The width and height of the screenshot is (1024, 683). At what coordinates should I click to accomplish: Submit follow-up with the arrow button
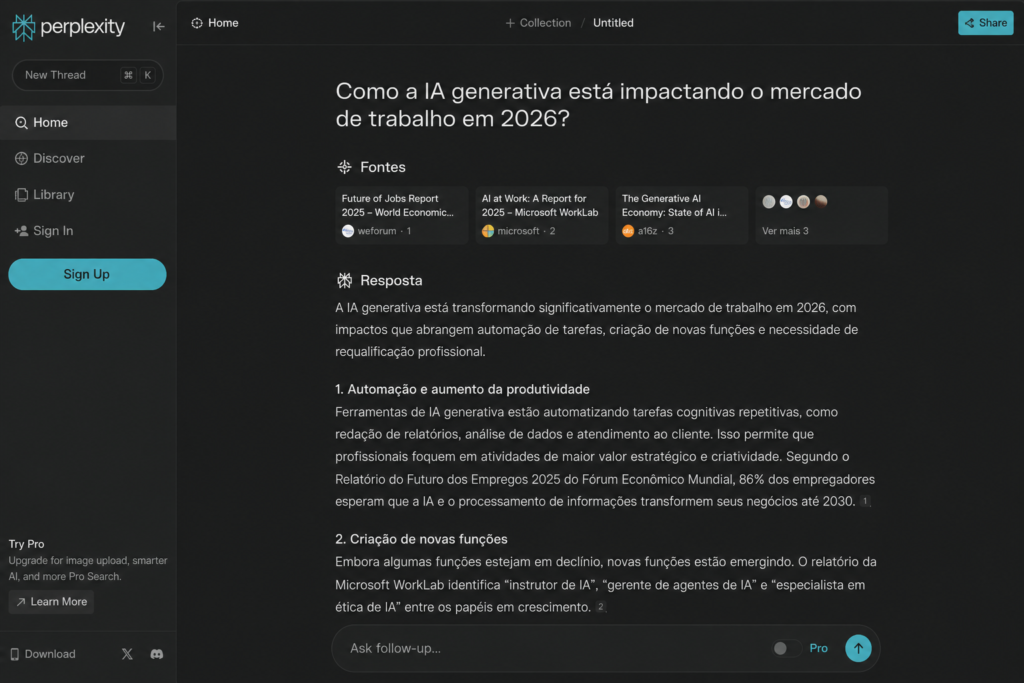(x=858, y=648)
